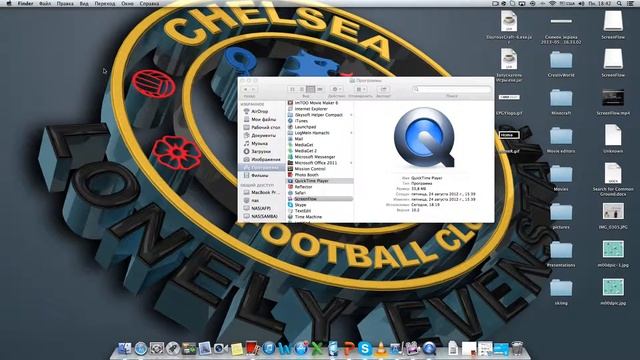Open Документы in the sidebar
The width and height of the screenshot is (640, 360).
pyautogui.click(x=262, y=136)
